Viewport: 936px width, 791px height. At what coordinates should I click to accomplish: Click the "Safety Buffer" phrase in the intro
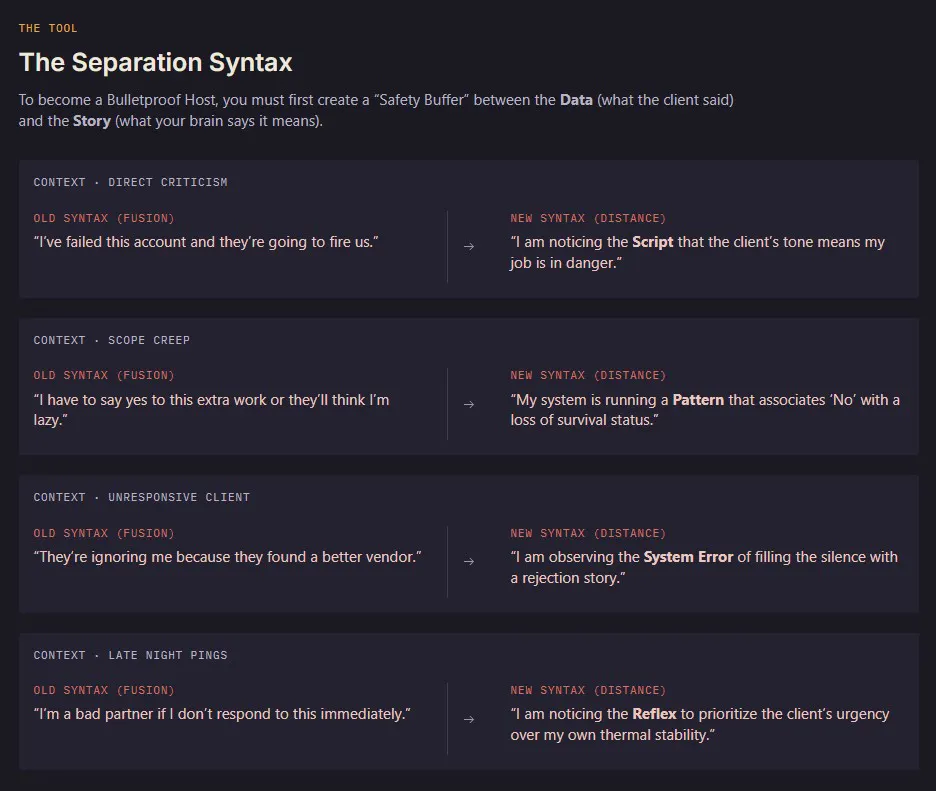pos(421,100)
